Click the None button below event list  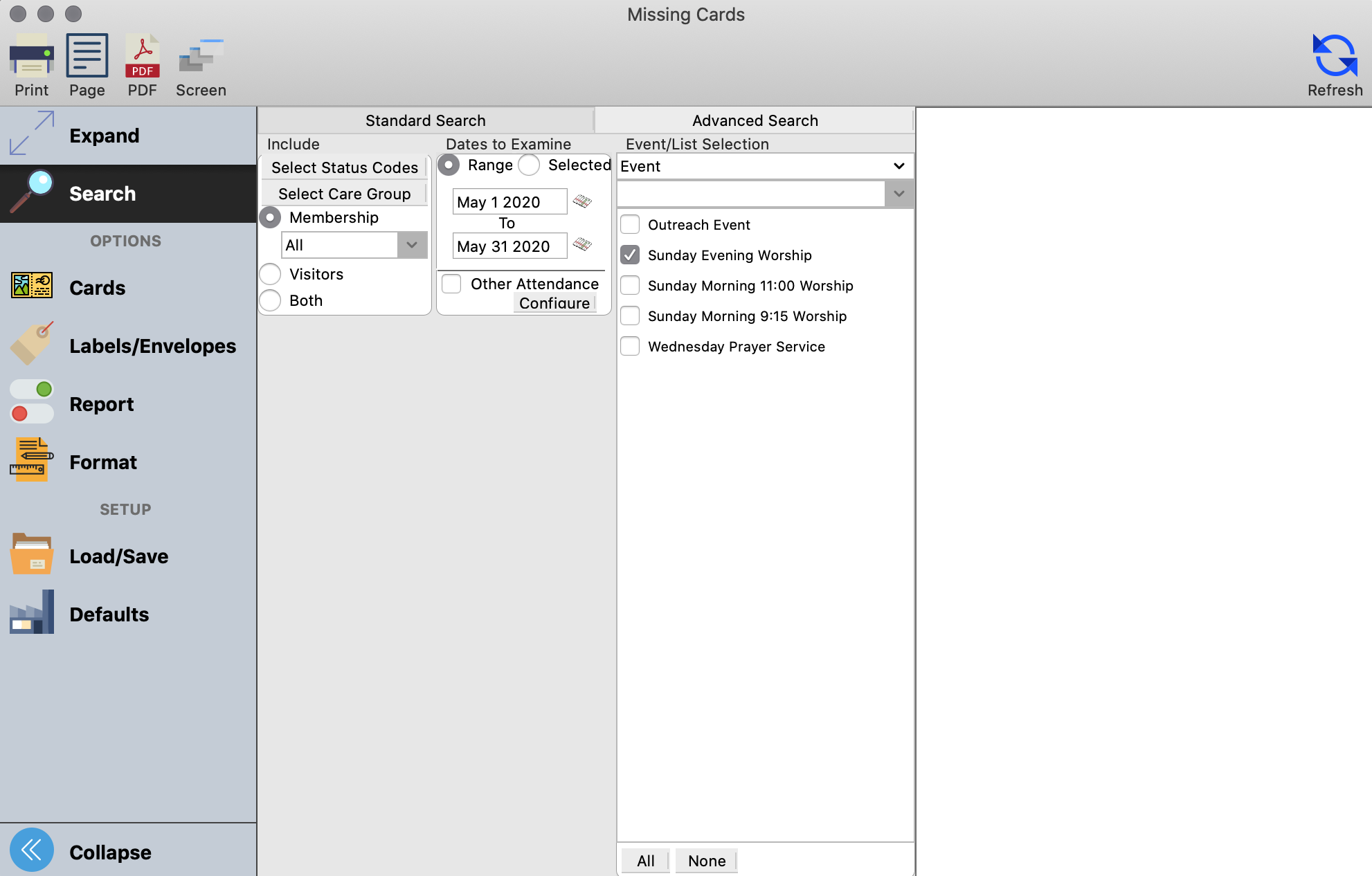click(x=706, y=861)
